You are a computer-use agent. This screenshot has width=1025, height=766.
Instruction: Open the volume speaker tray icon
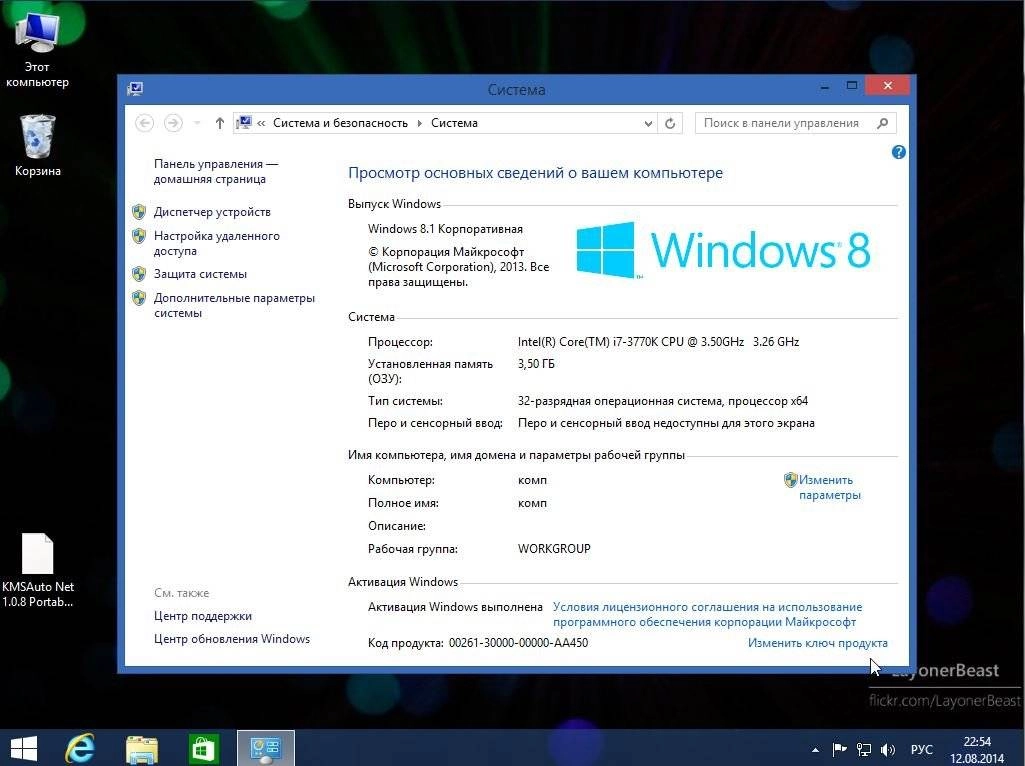tap(888, 750)
